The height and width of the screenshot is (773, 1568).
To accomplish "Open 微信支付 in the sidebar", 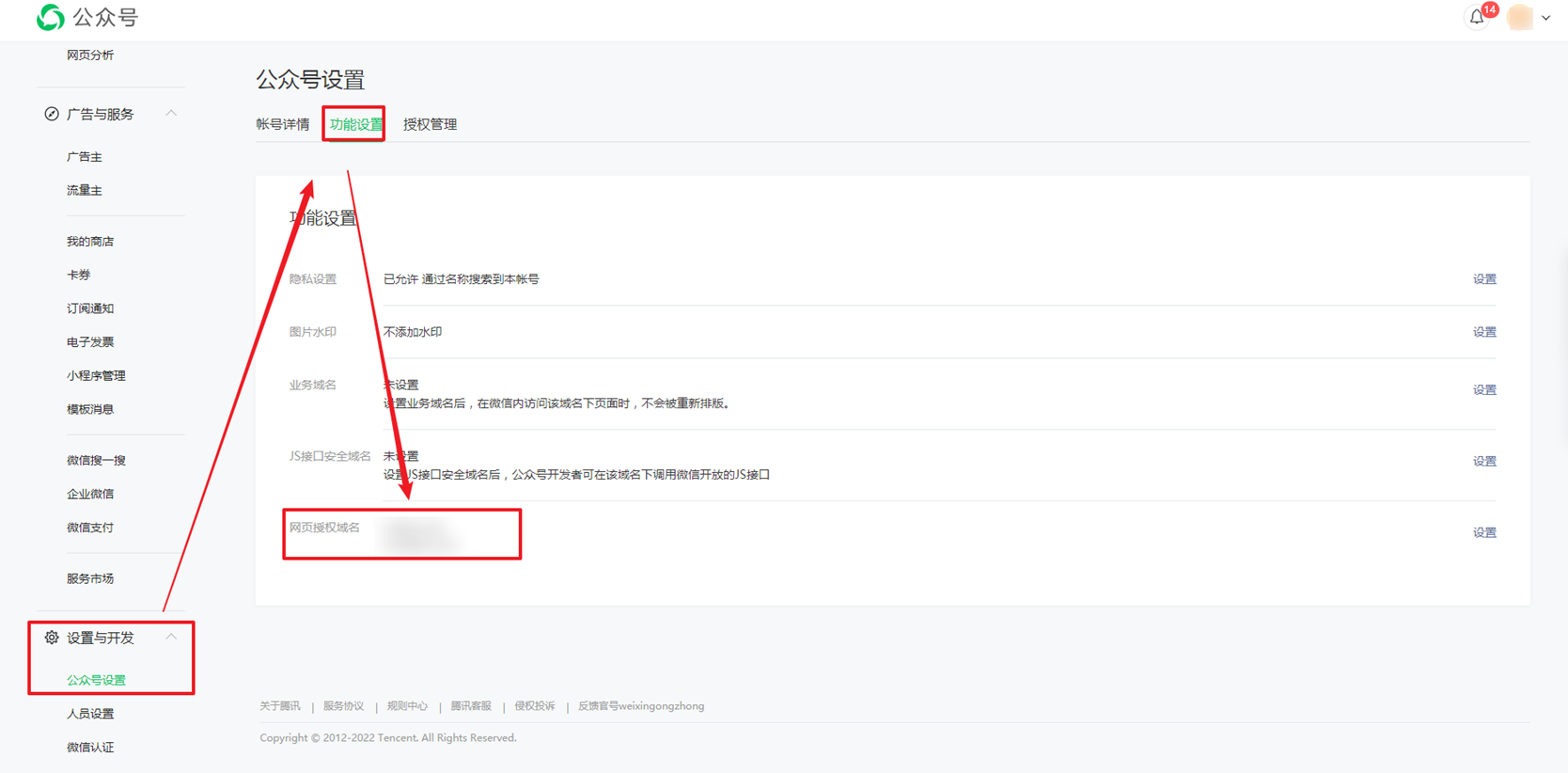I will point(90,528).
